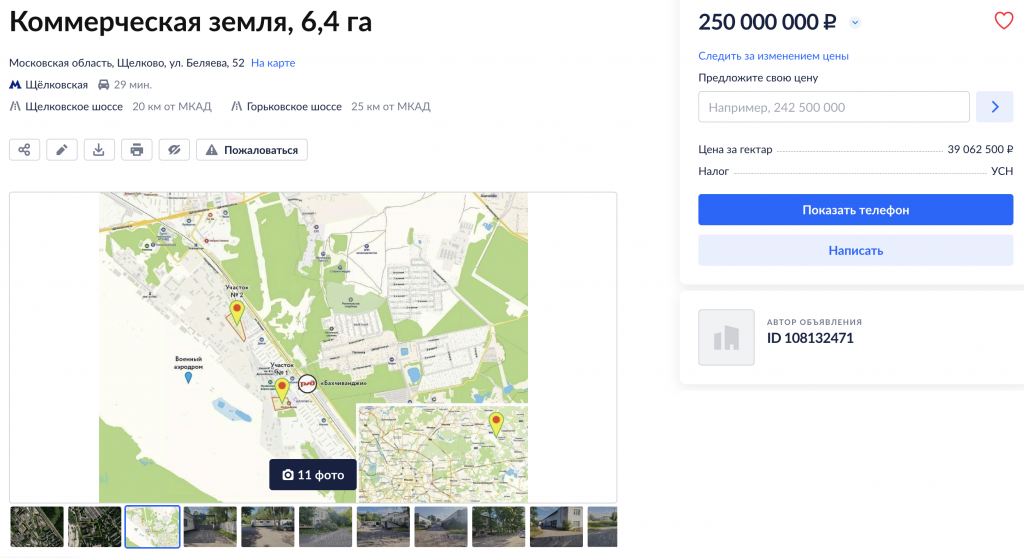Add listing to favorites with heart icon
The width and height of the screenshot is (1024, 558).
[1003, 21]
